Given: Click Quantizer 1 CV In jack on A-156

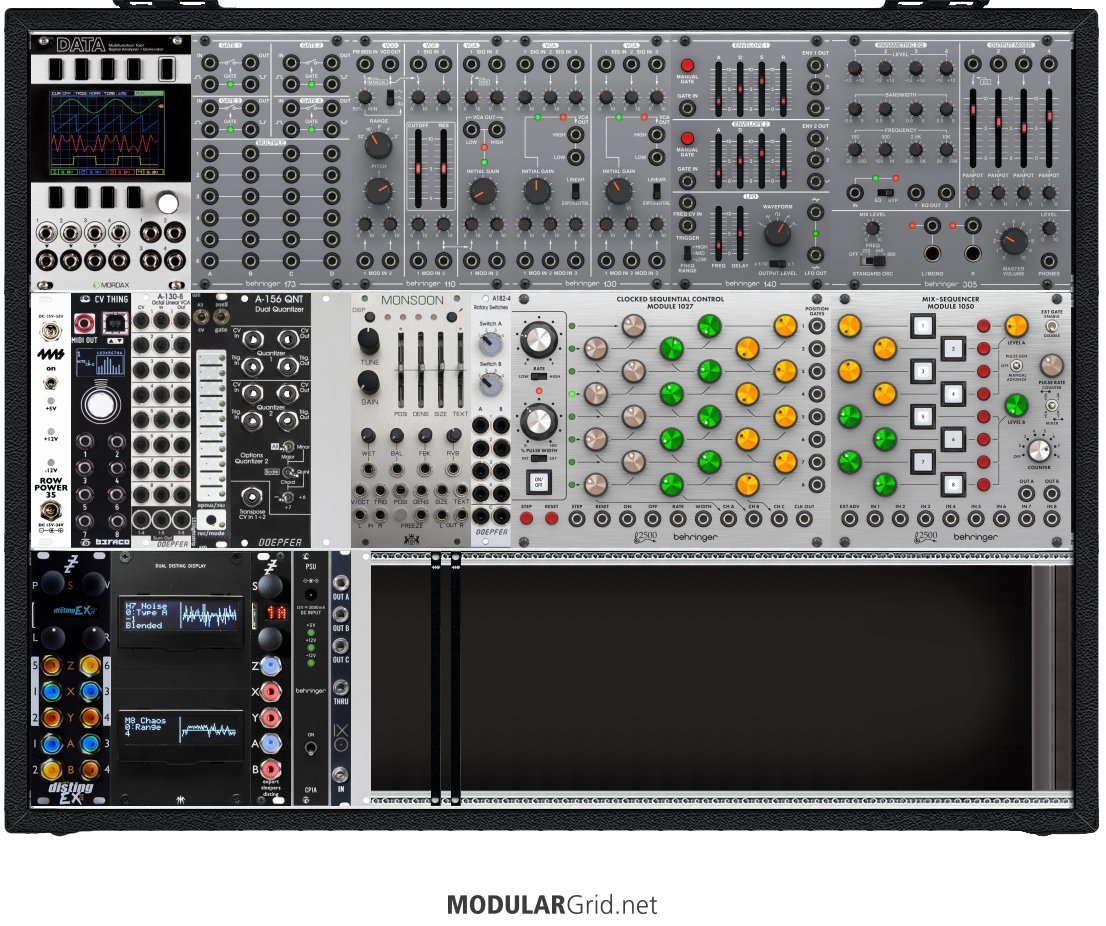Looking at the screenshot, I should pos(253,340).
